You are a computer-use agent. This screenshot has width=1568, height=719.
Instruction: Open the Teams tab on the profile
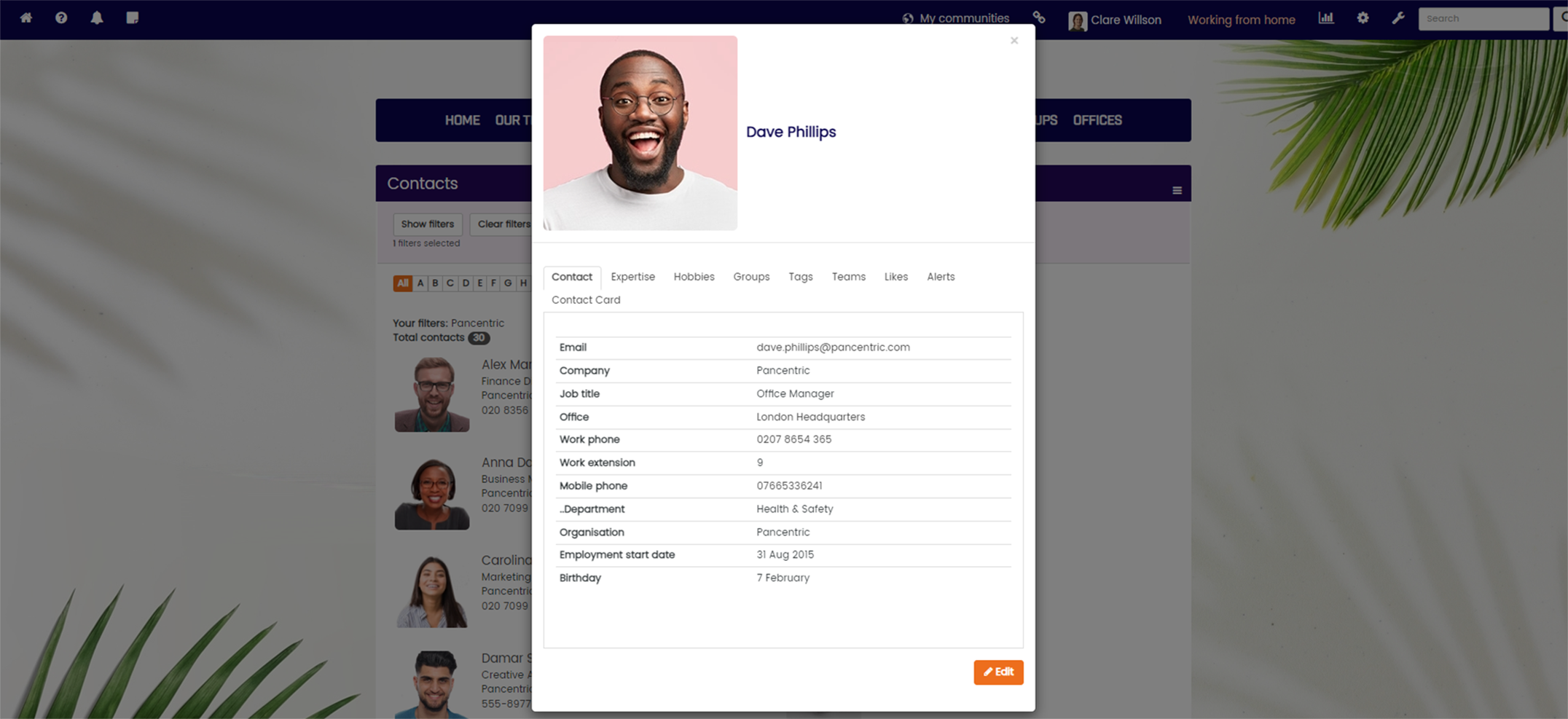[848, 277]
